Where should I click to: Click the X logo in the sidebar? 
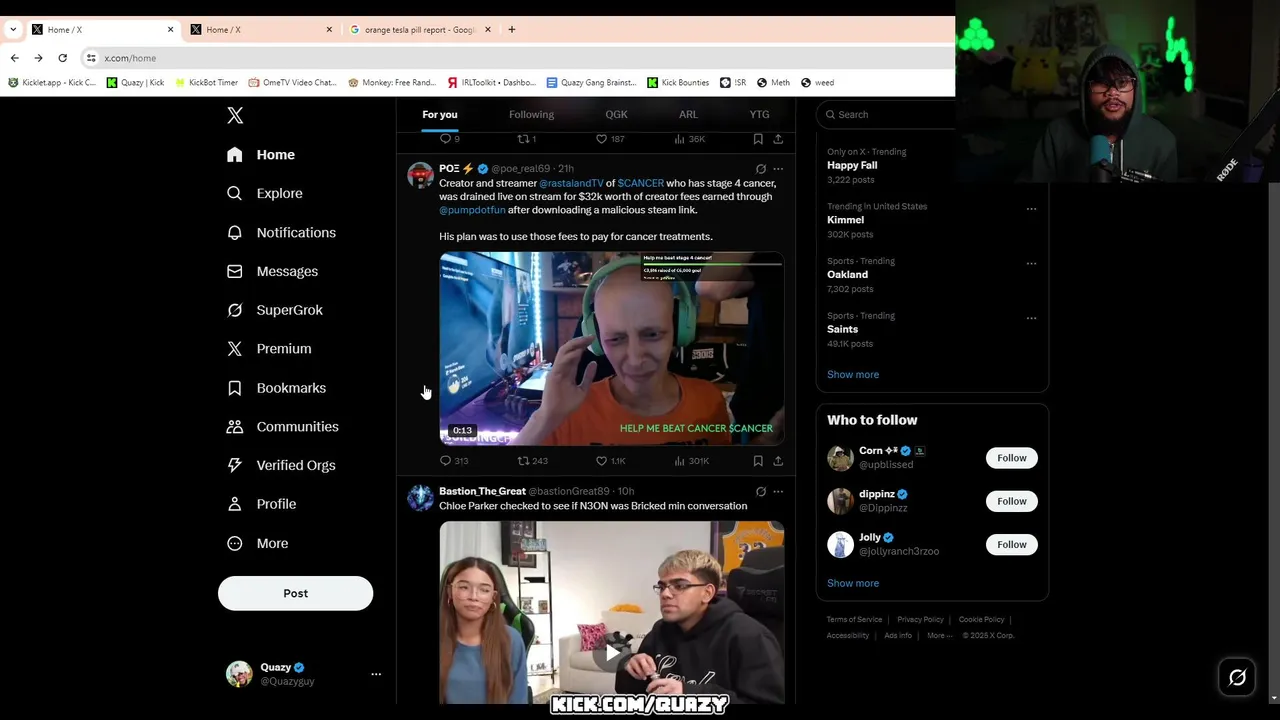pyautogui.click(x=235, y=116)
